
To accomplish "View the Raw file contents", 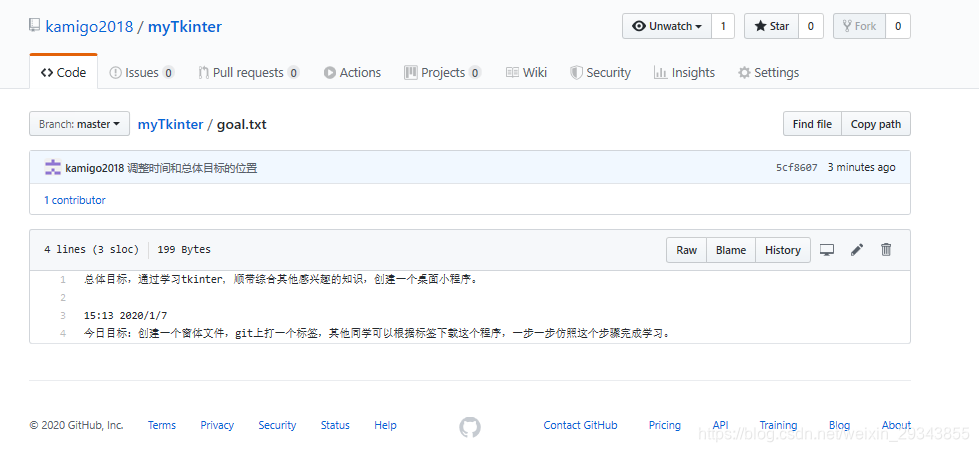I will (x=686, y=250).
